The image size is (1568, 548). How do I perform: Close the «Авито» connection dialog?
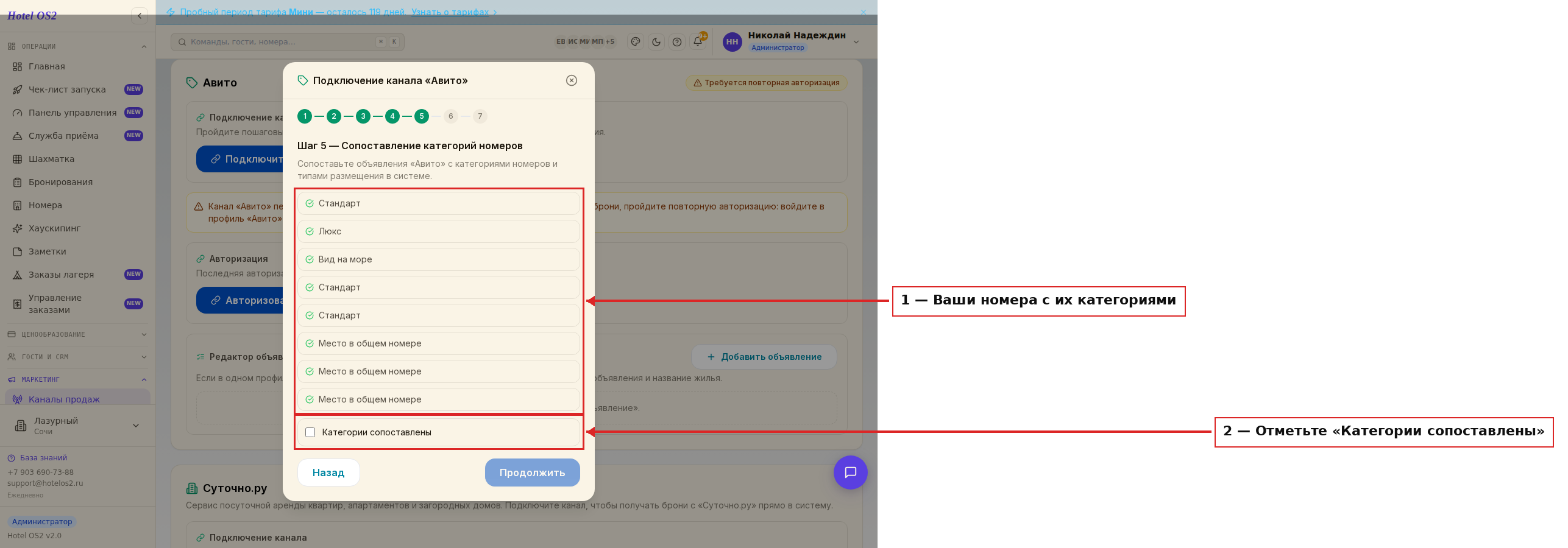point(572,80)
